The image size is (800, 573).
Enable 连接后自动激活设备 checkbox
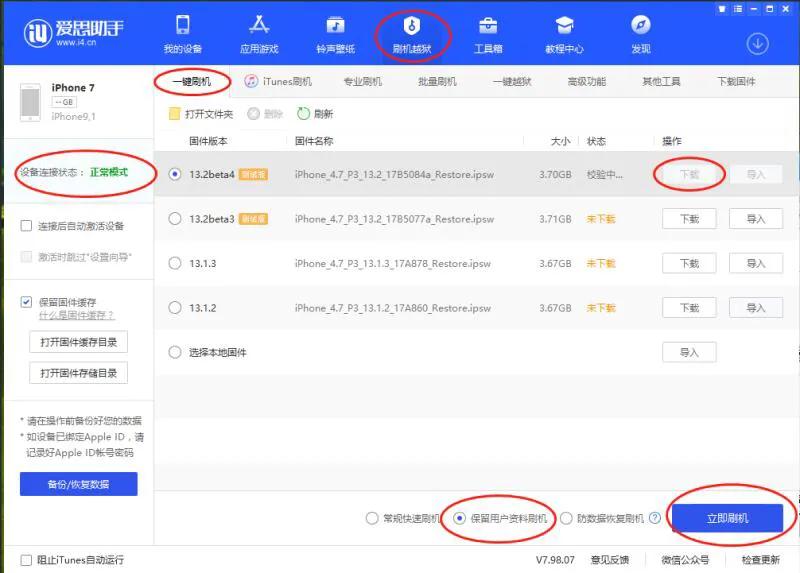coord(26,226)
